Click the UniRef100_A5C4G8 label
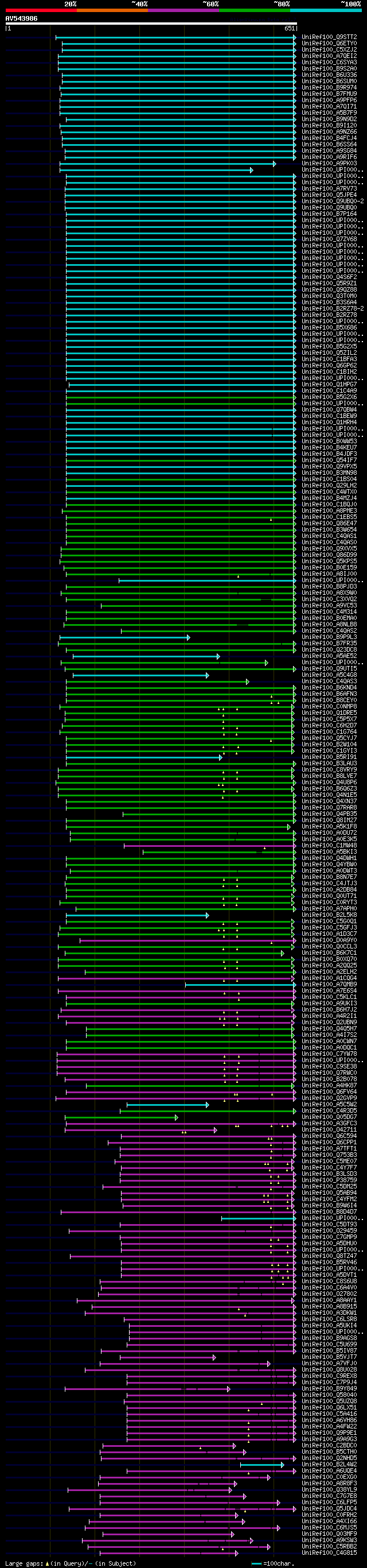Viewport: 367px width, 1568px height. point(329,675)
